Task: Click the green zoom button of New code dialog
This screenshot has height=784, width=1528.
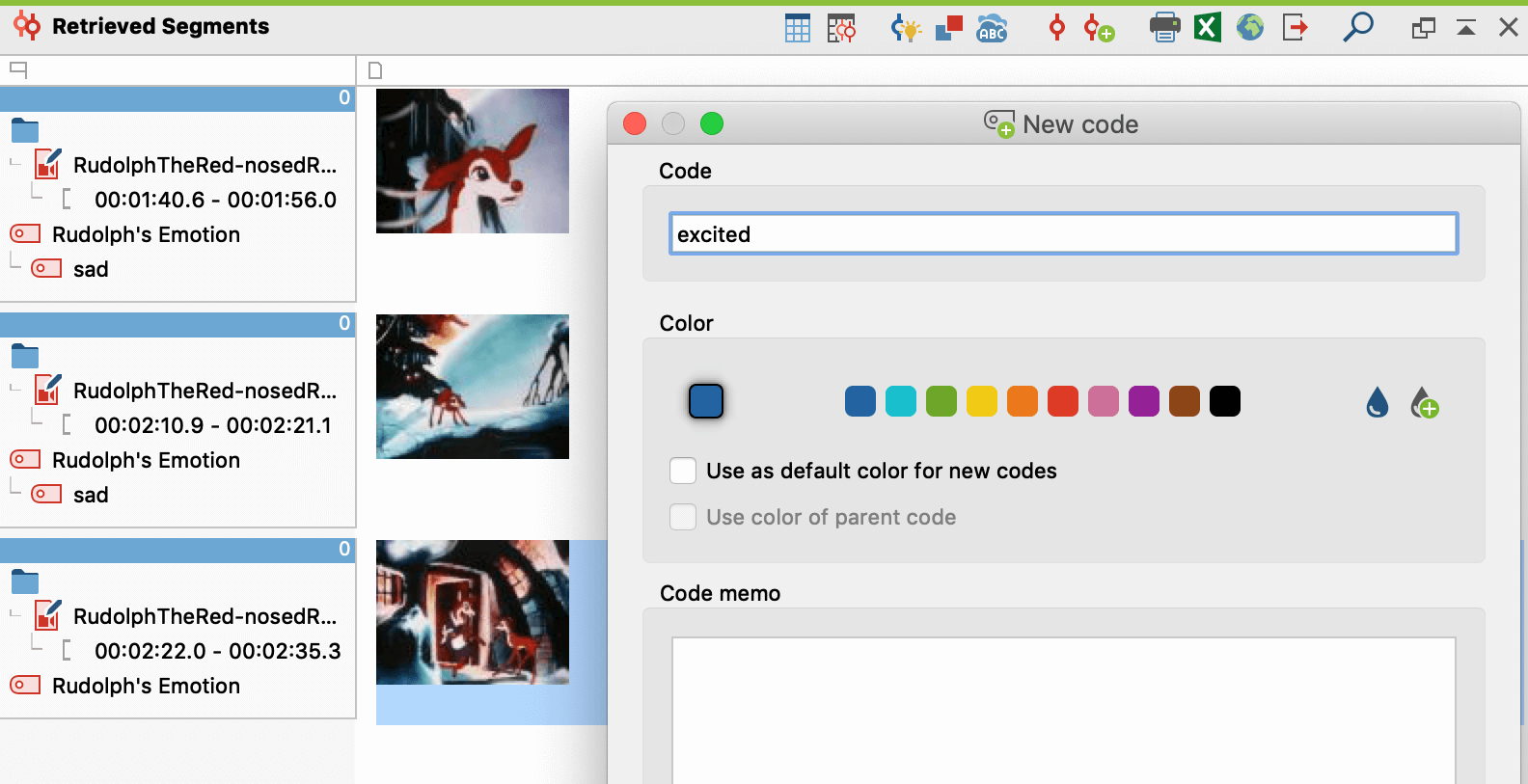Action: pyautogui.click(x=712, y=123)
